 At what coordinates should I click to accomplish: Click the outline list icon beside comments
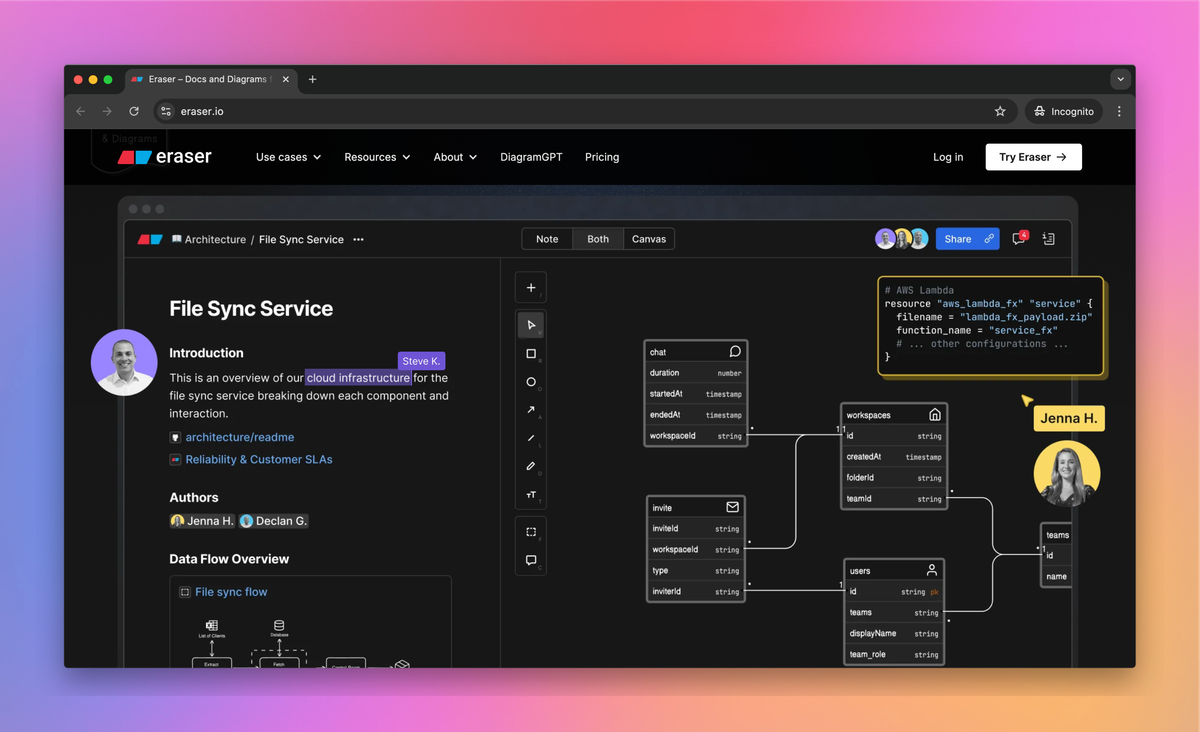tap(1048, 239)
